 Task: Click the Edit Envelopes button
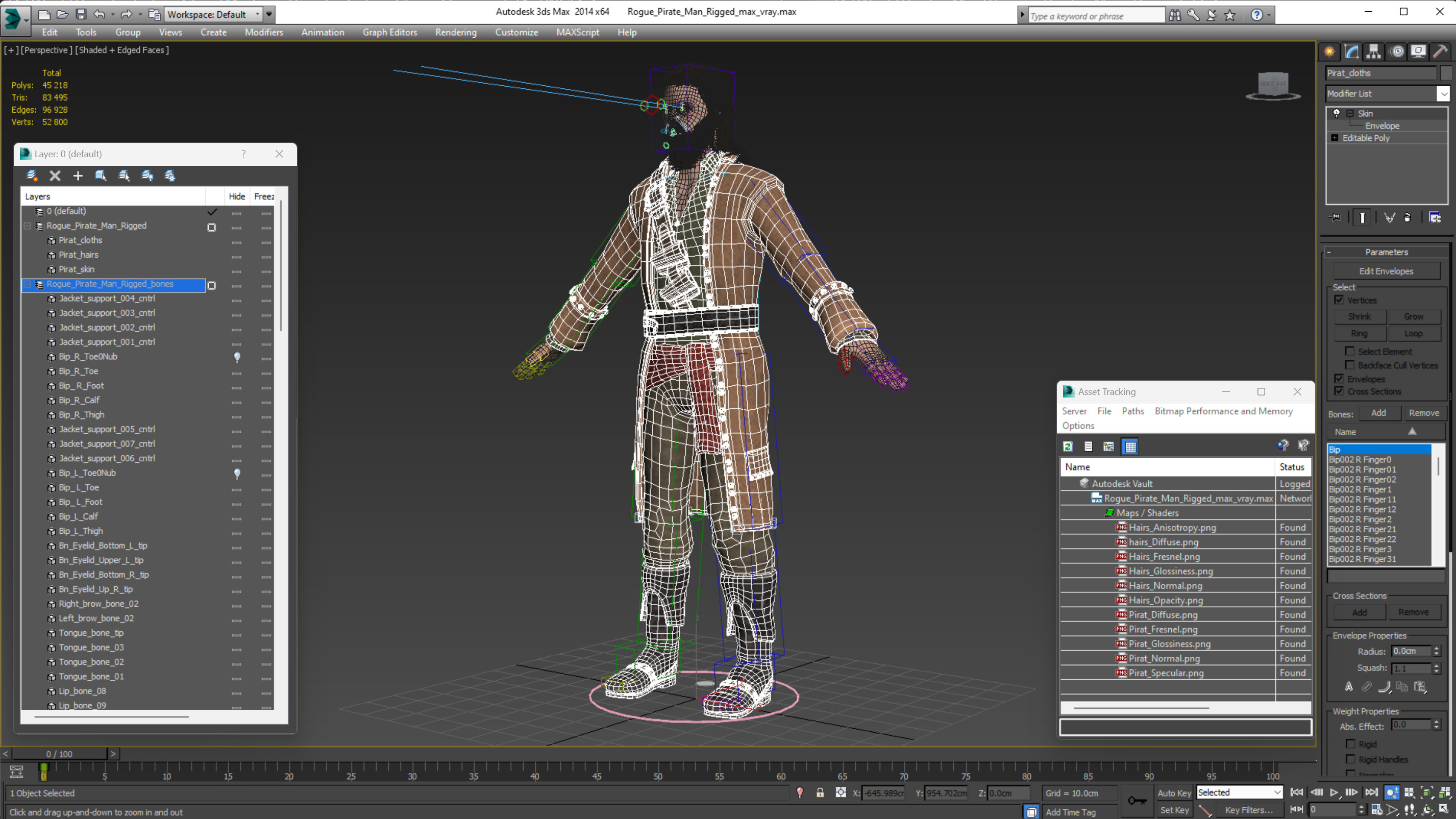point(1386,271)
